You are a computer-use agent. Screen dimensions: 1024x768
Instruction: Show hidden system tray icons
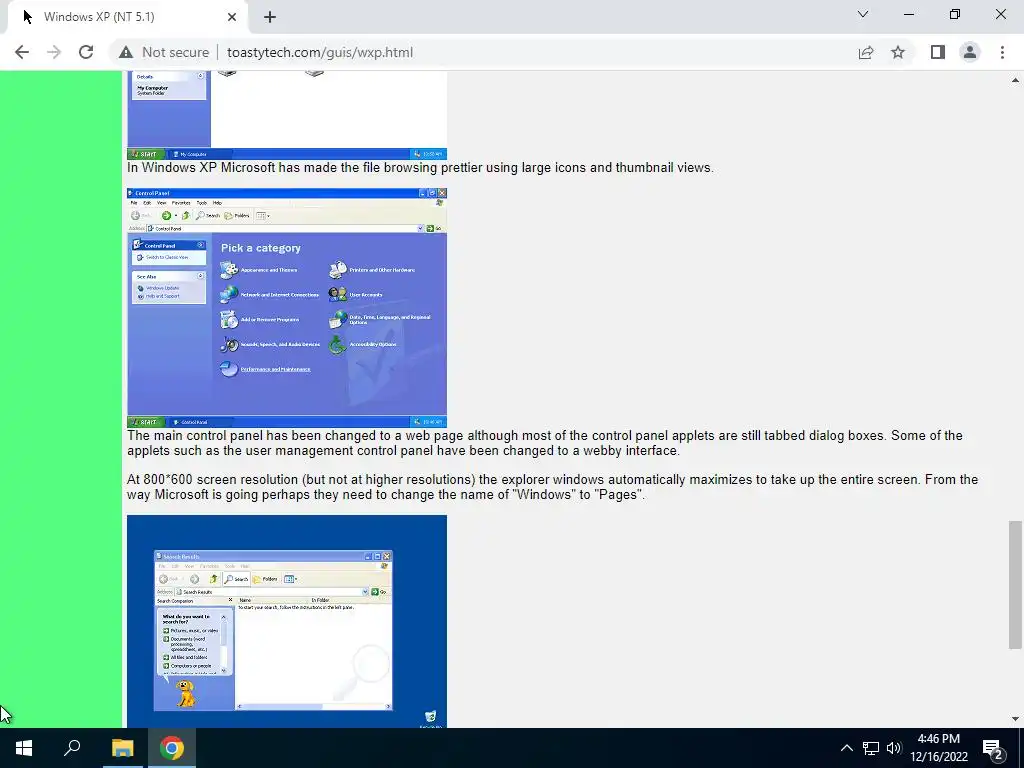[x=846, y=748]
